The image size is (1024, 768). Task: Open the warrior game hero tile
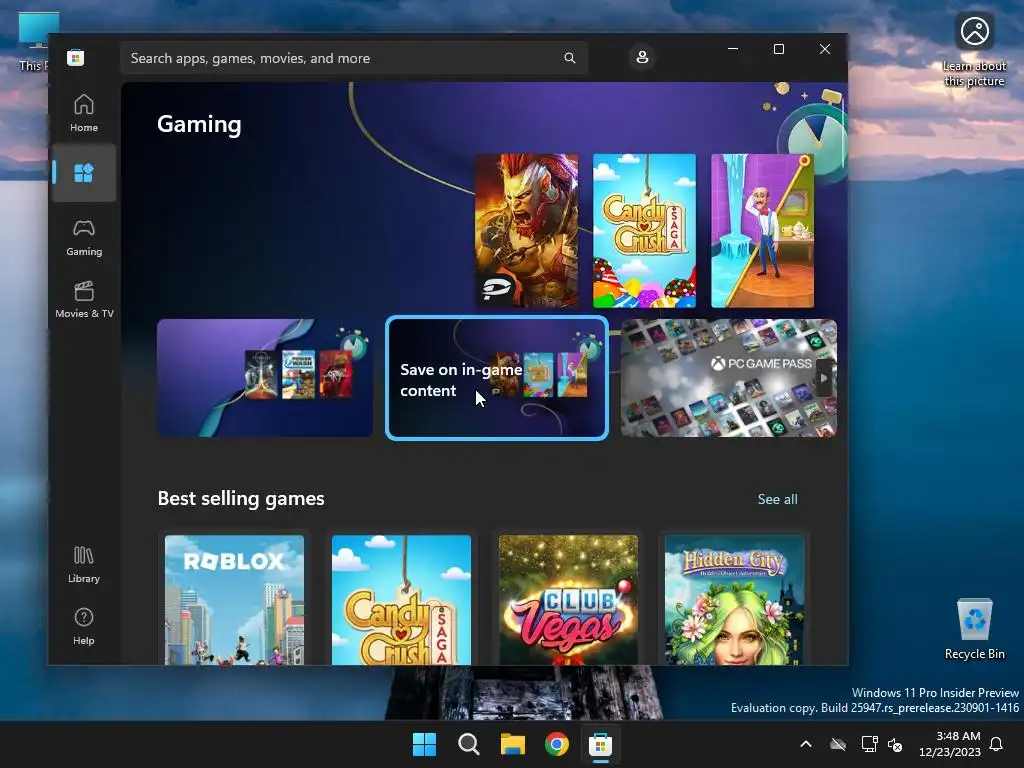[x=526, y=231]
